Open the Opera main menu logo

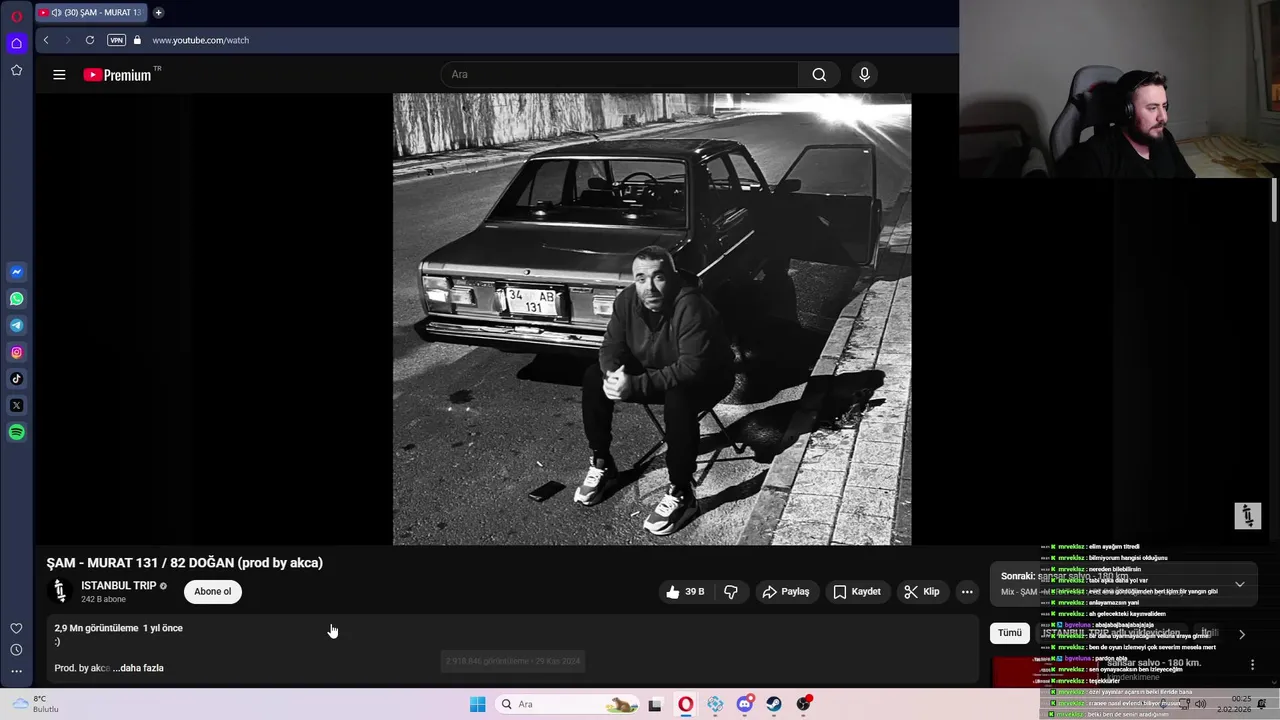pos(16,16)
